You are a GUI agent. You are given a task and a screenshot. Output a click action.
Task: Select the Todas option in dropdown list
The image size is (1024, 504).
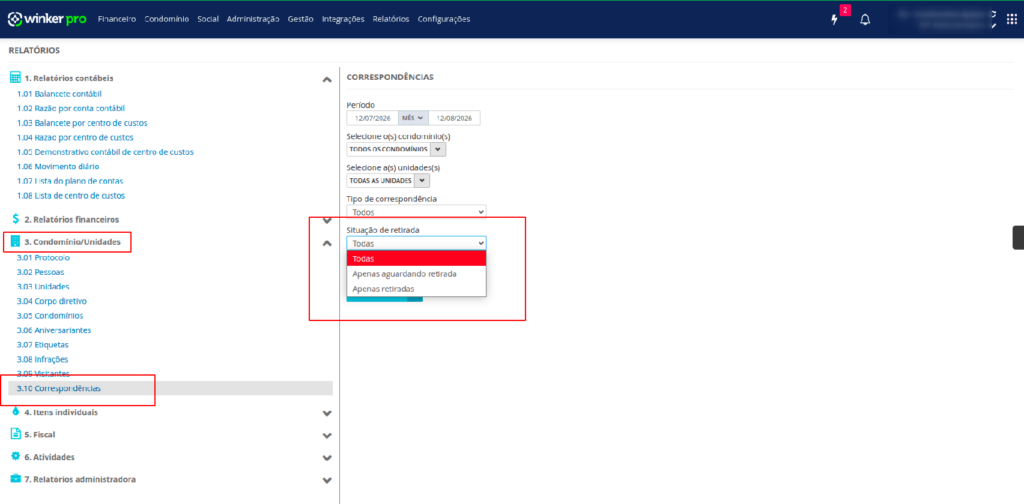click(x=417, y=259)
